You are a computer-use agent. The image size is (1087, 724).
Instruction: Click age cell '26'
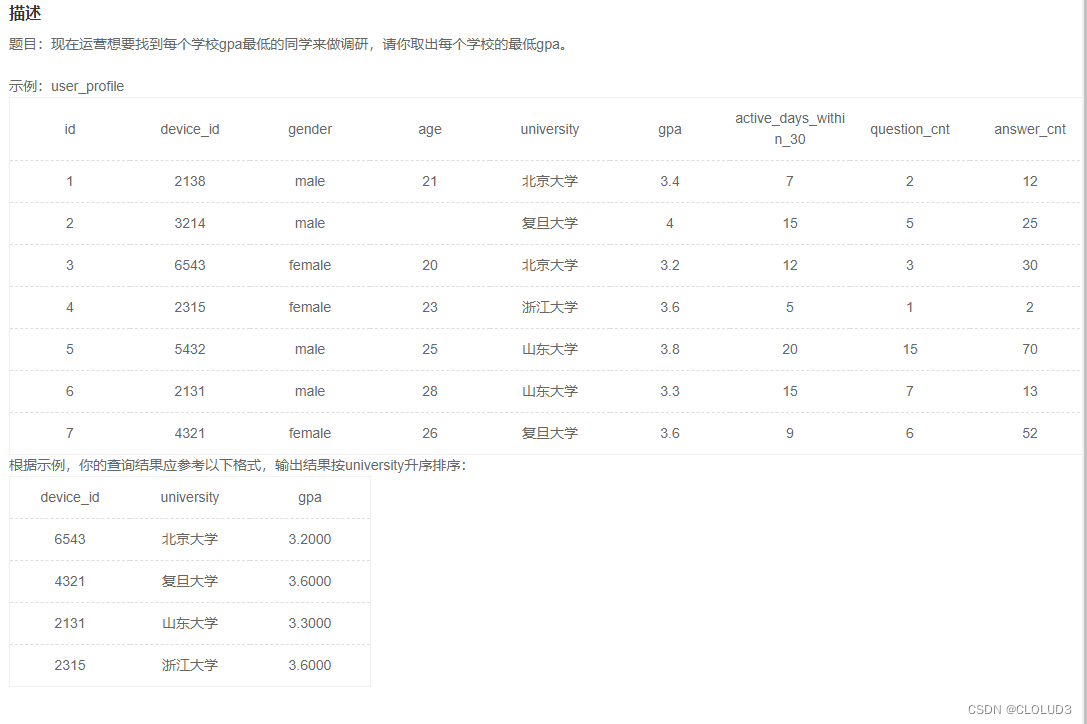pos(430,433)
